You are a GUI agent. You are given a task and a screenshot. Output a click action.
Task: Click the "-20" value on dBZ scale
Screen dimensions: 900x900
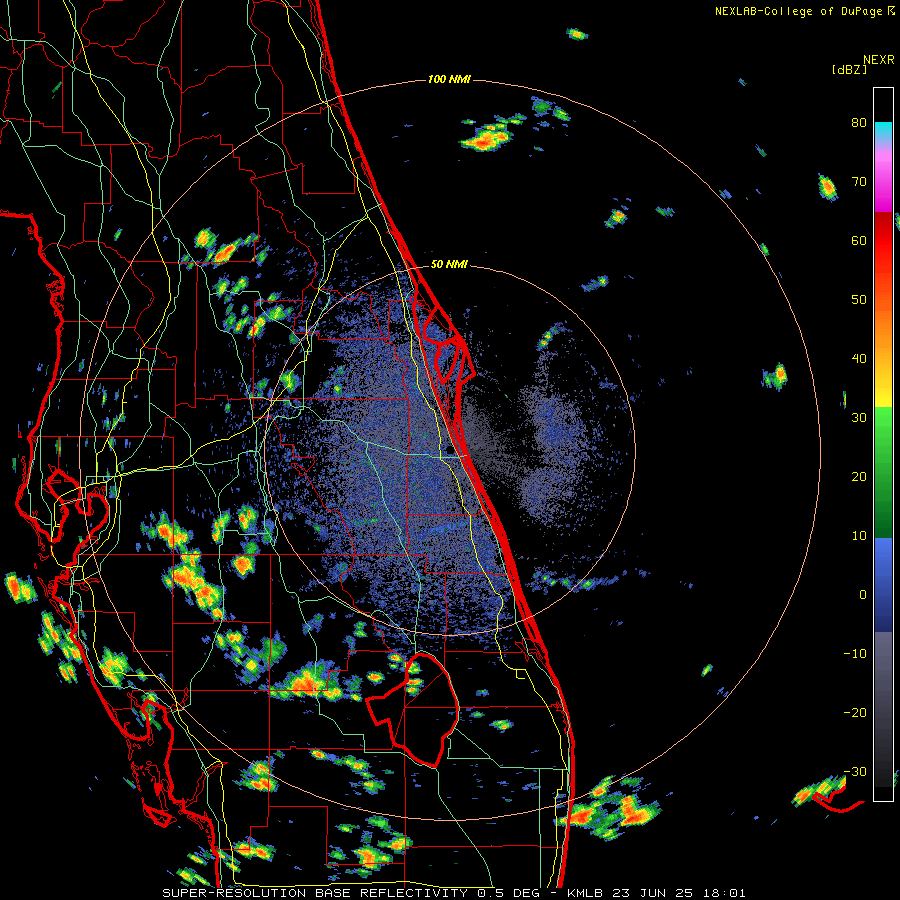[855, 712]
